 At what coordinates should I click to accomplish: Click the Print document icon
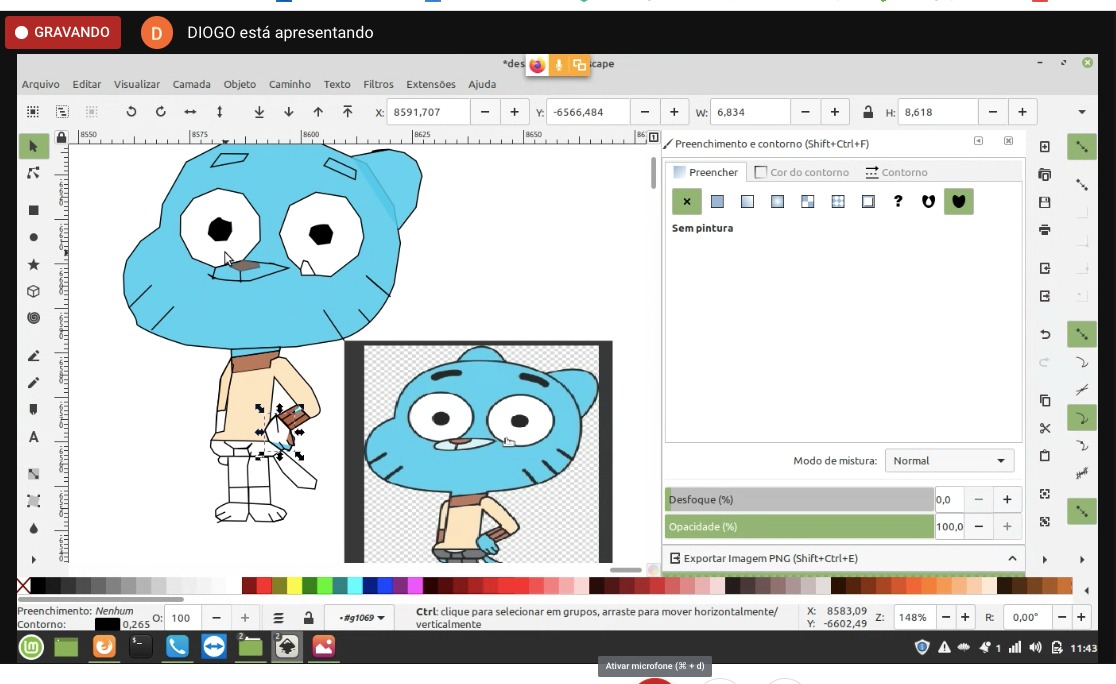coord(1044,229)
